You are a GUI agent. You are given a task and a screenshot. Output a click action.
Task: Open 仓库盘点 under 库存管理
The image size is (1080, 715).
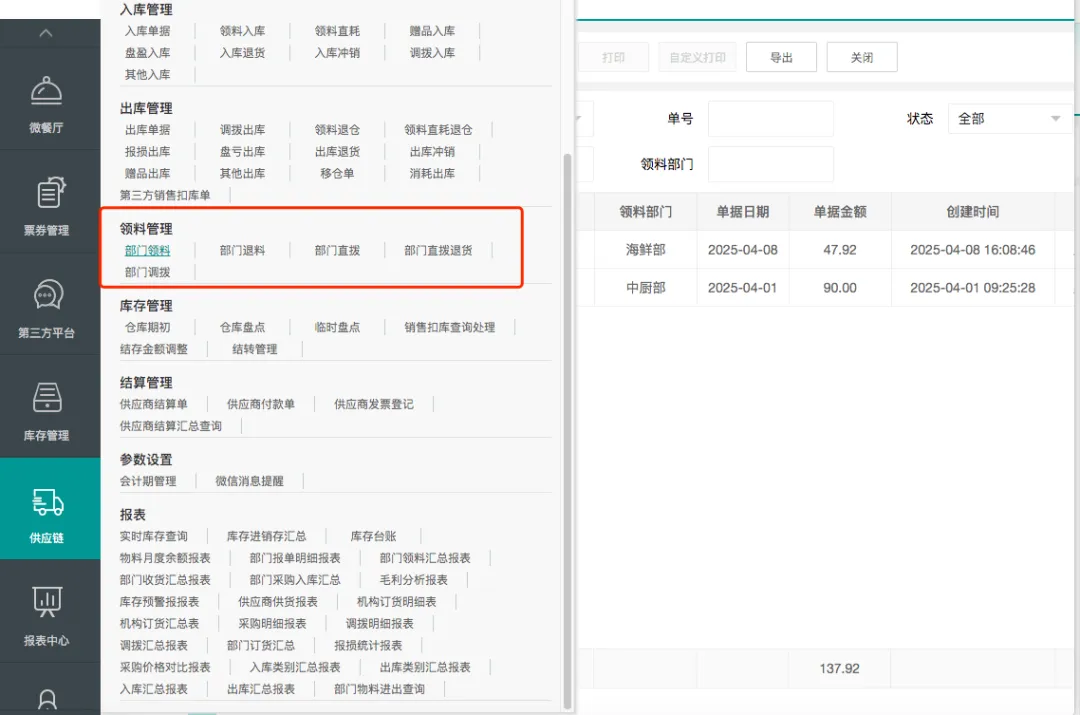242,327
